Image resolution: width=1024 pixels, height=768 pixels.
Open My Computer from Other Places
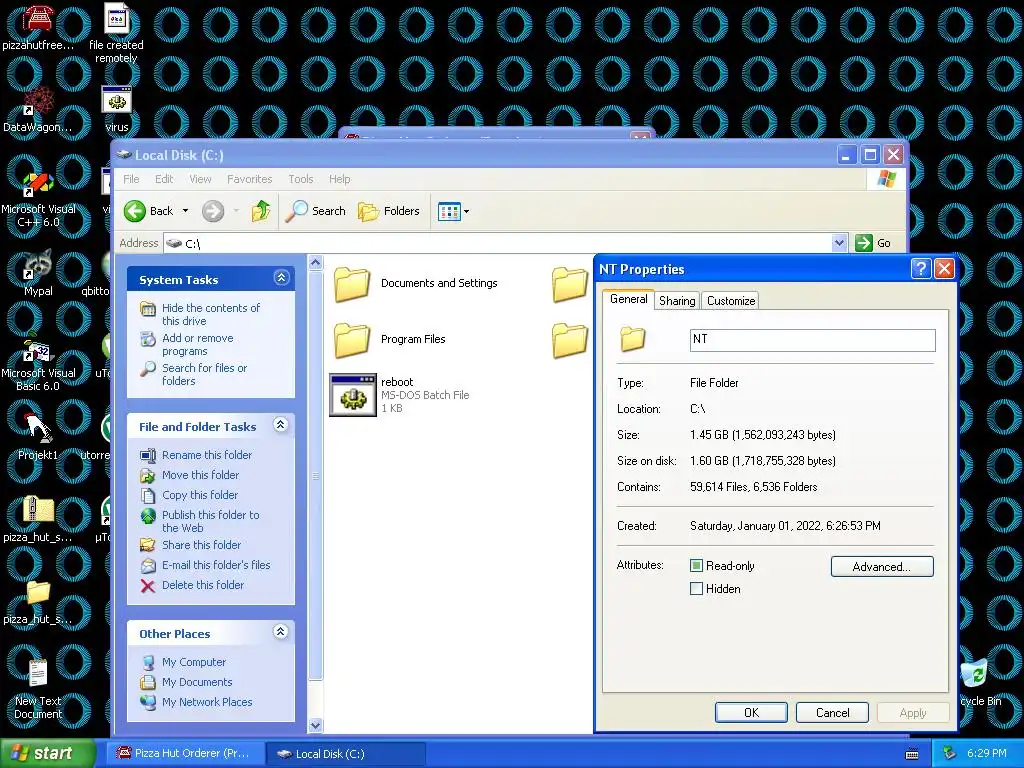pos(193,662)
